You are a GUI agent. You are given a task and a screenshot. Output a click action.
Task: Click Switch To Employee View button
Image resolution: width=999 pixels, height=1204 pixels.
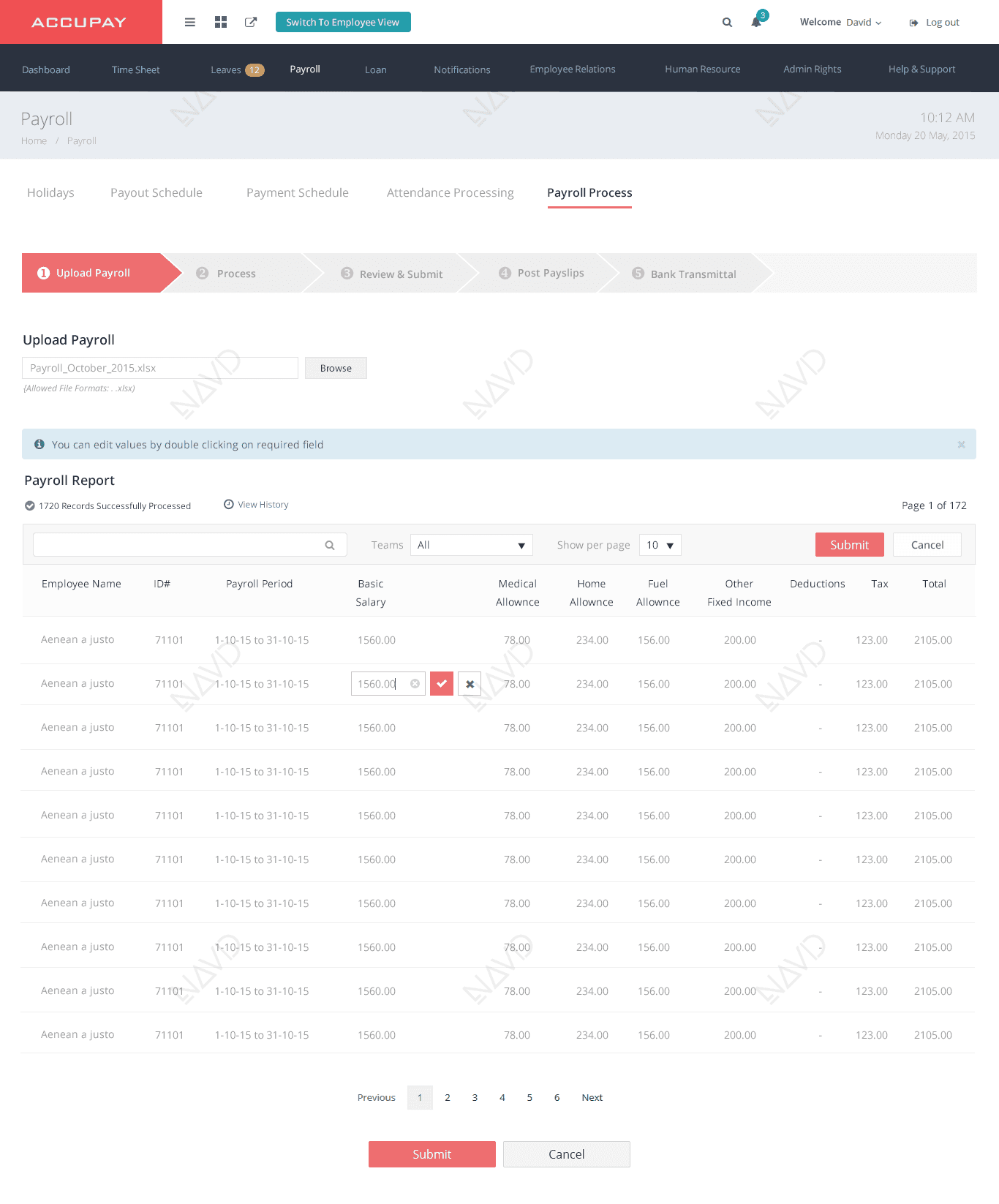tap(343, 22)
